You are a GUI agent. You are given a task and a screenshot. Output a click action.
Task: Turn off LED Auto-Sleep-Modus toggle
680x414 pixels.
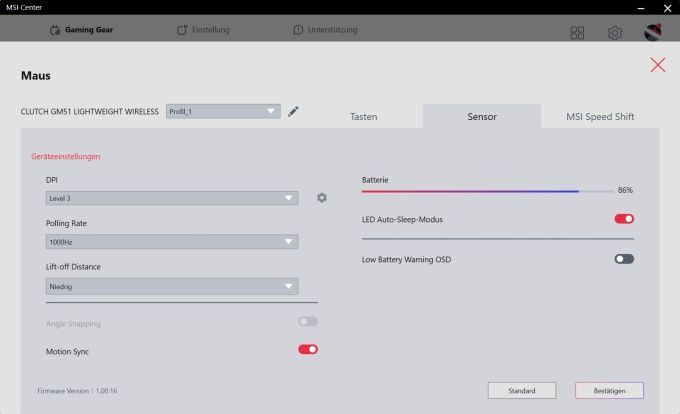coord(624,219)
